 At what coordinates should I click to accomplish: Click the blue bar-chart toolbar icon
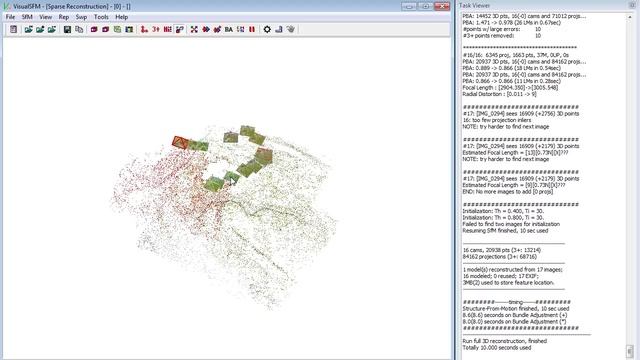[x=279, y=29]
